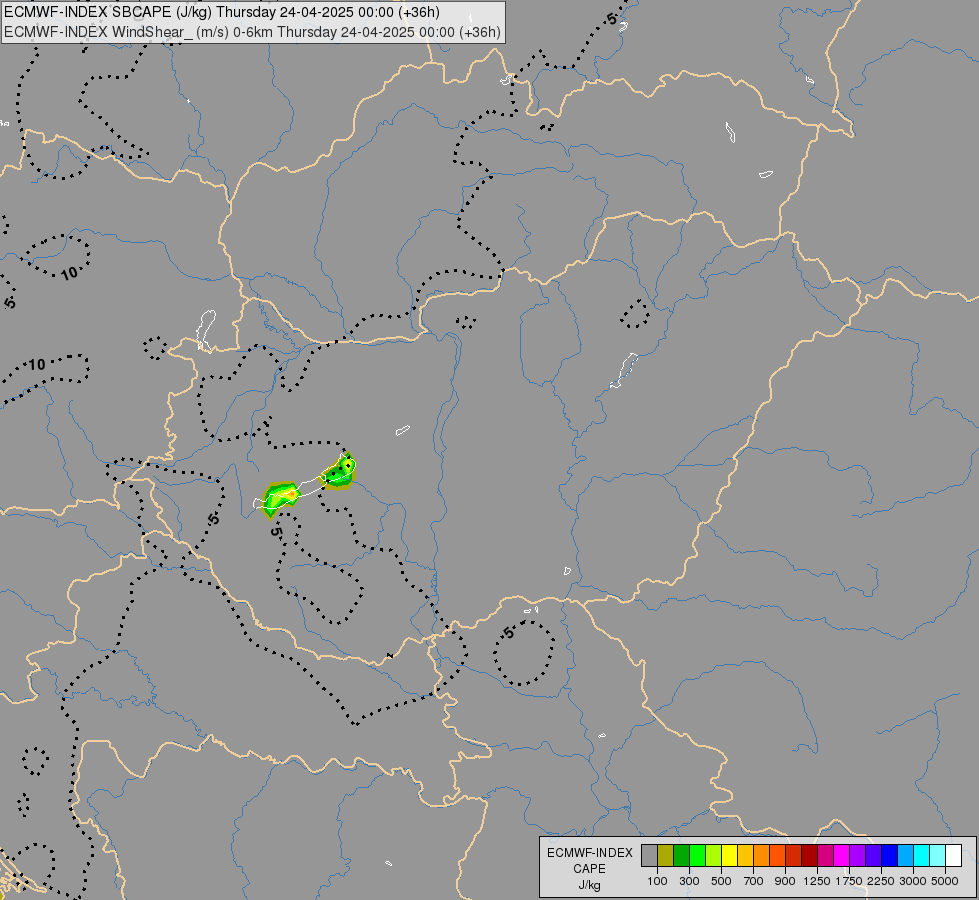
Task: Click the olive swatch in CAPE legend
Action: click(x=666, y=856)
